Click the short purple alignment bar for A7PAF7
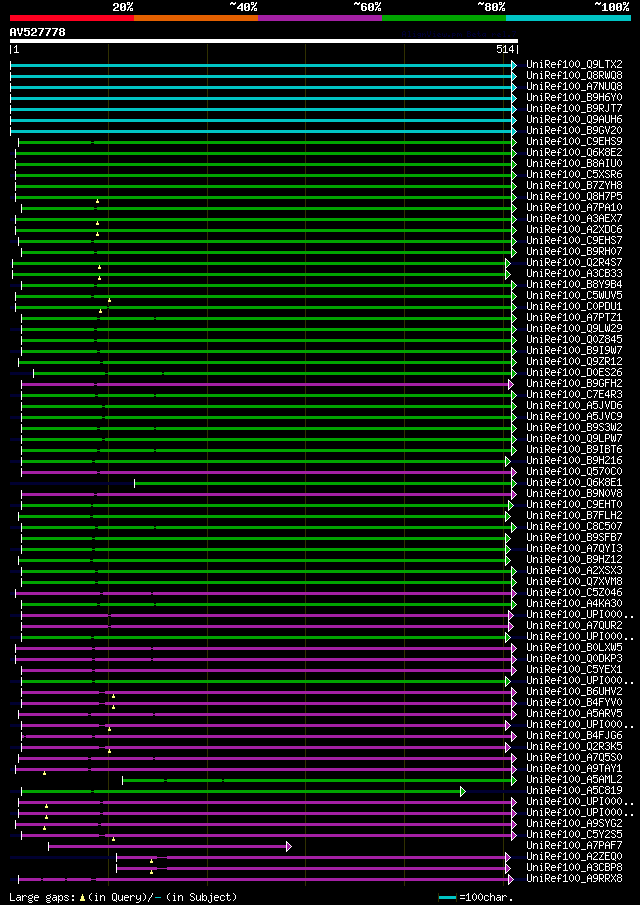Image resolution: width=640 pixels, height=905 pixels. 167,846
